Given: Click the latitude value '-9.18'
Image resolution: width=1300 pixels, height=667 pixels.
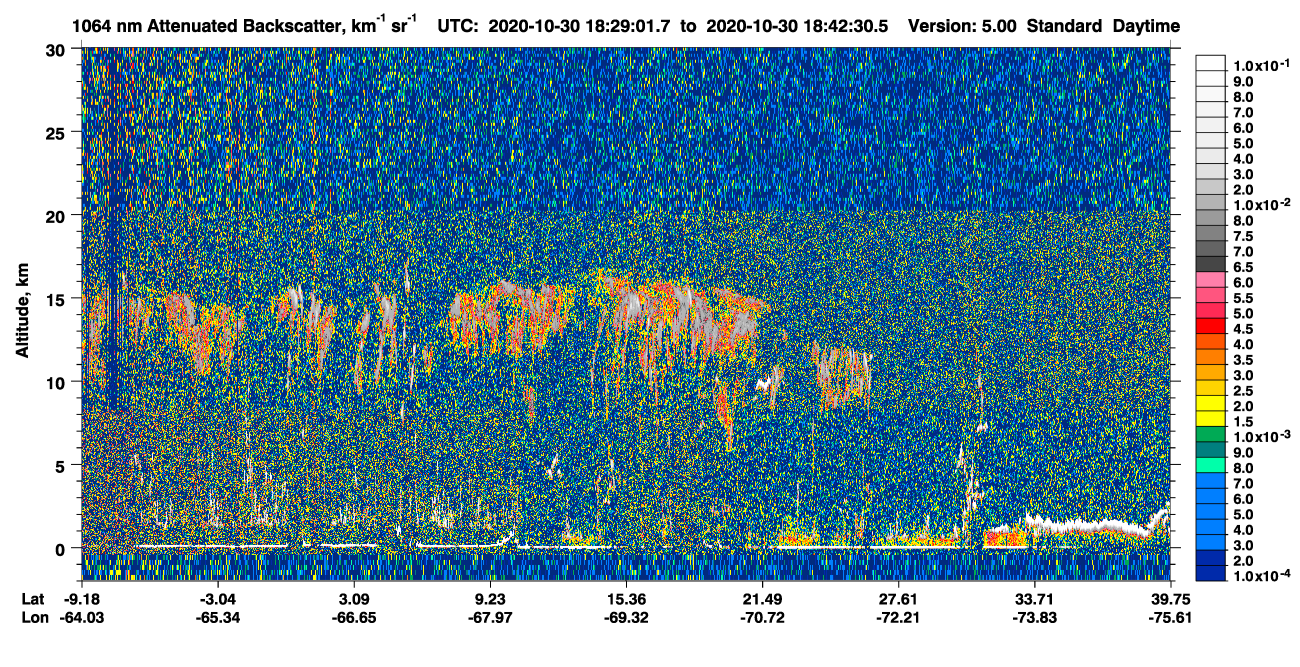Looking at the screenshot, I should click(82, 599).
